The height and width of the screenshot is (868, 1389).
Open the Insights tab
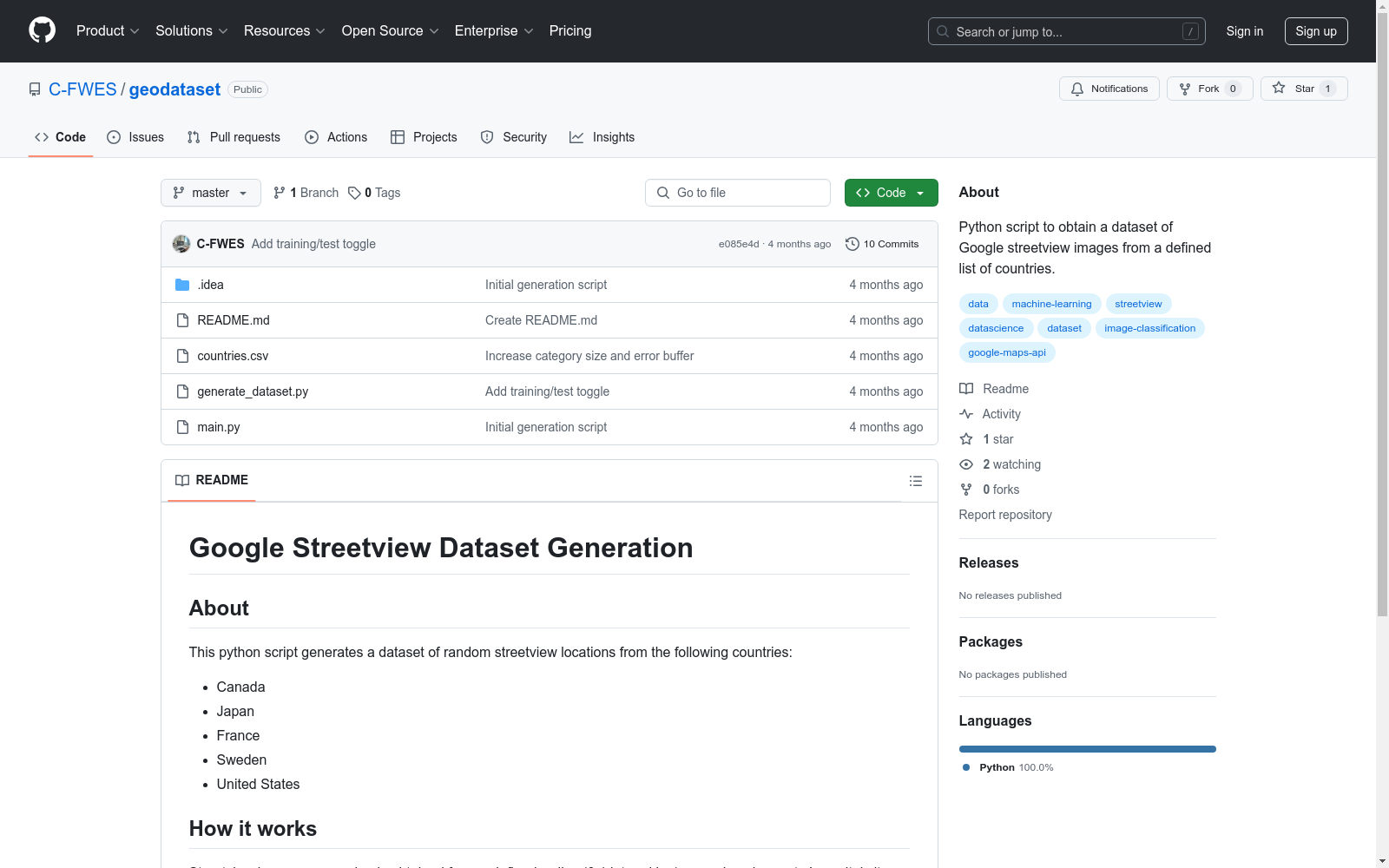[602, 137]
